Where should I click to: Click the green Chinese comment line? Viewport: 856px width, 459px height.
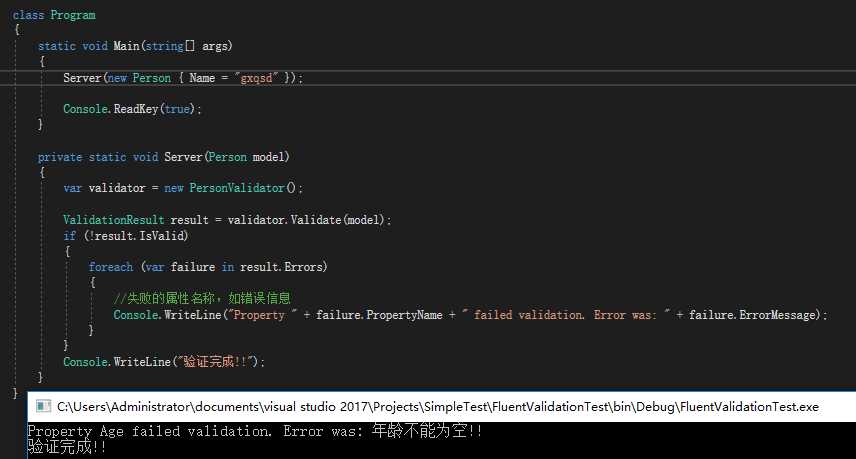202,298
